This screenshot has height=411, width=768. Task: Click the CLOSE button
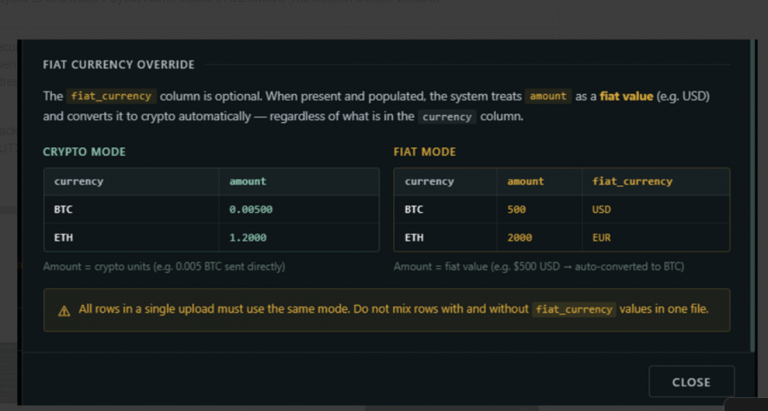pos(691,382)
